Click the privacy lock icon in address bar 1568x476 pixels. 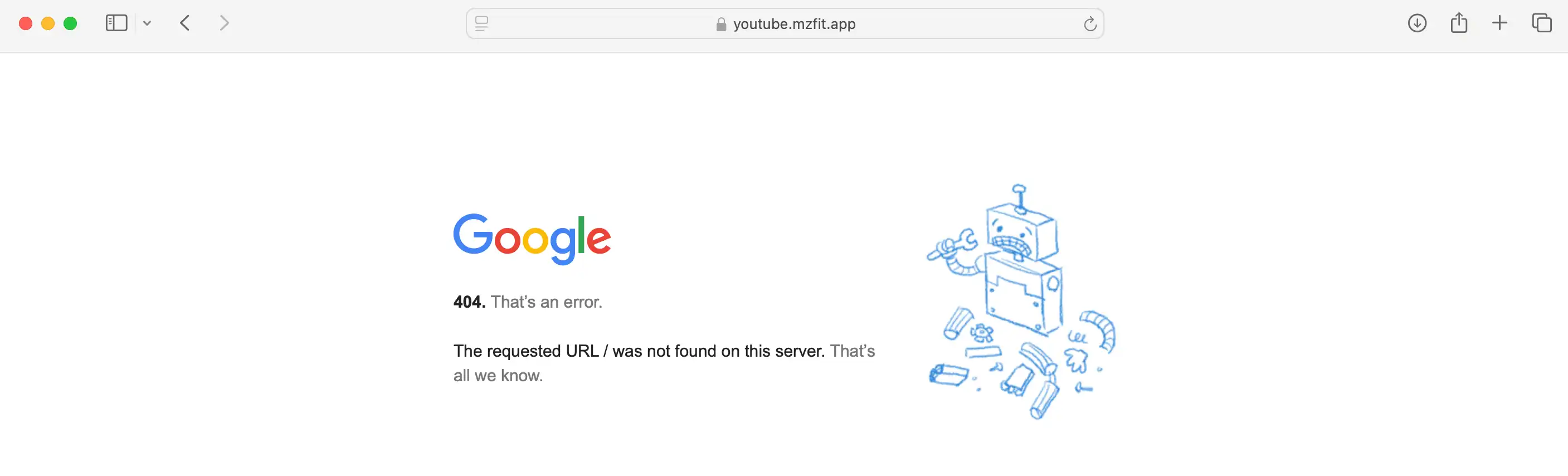[720, 25]
